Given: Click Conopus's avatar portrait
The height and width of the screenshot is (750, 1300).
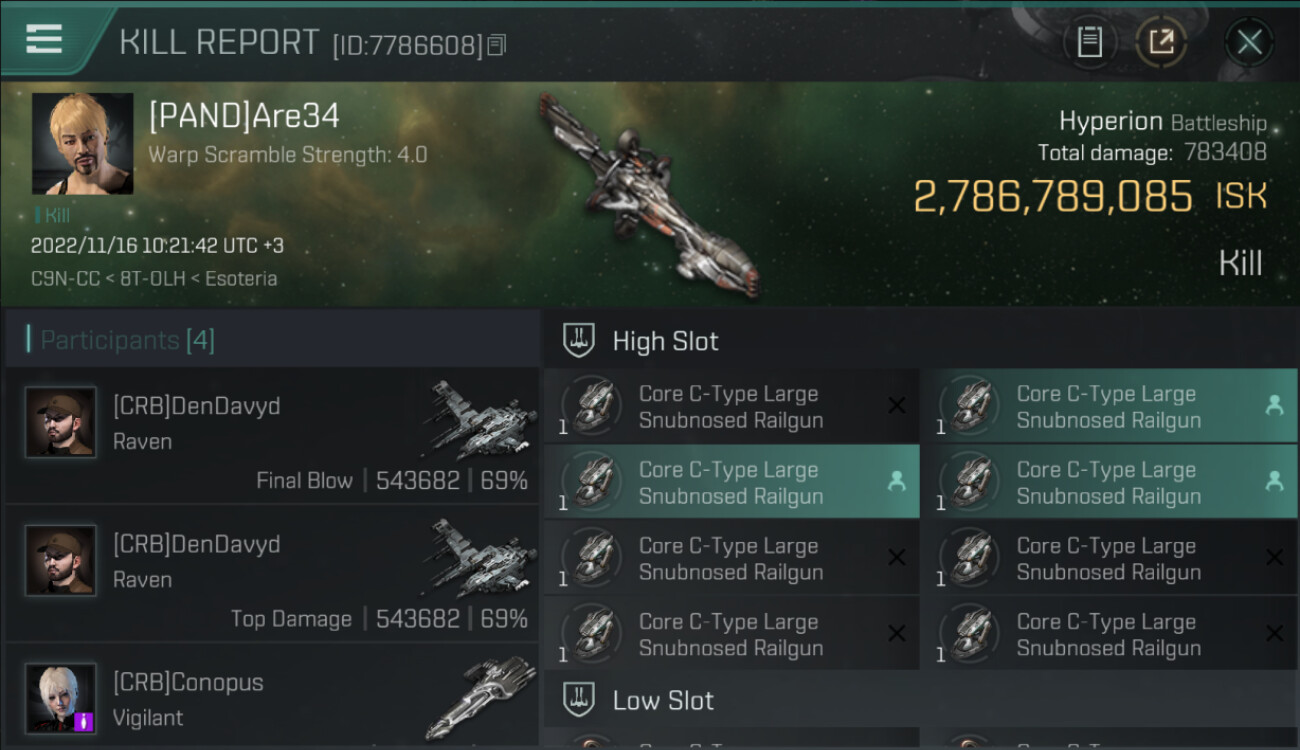Looking at the screenshot, I should pyautogui.click(x=61, y=697).
